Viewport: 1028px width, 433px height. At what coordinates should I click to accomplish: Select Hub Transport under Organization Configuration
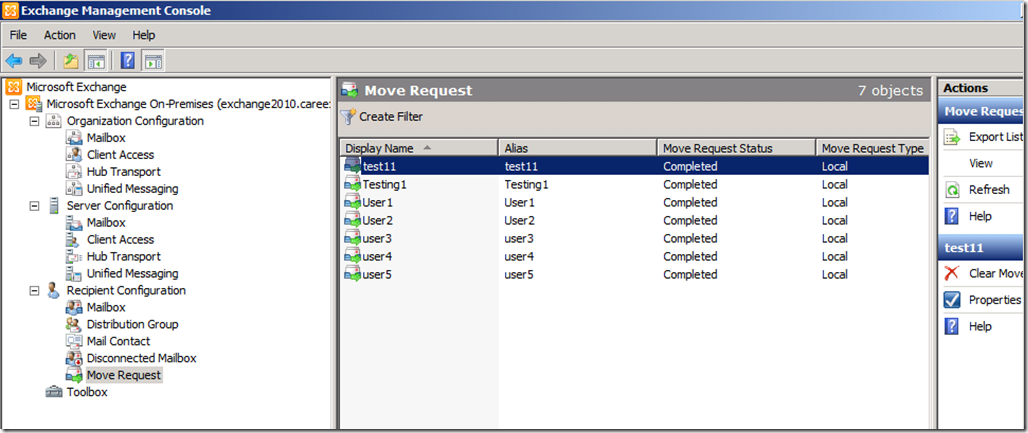(123, 172)
